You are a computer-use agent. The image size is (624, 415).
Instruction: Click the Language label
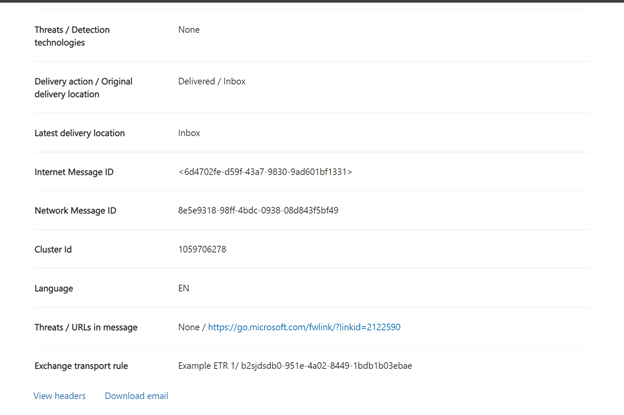click(x=54, y=288)
